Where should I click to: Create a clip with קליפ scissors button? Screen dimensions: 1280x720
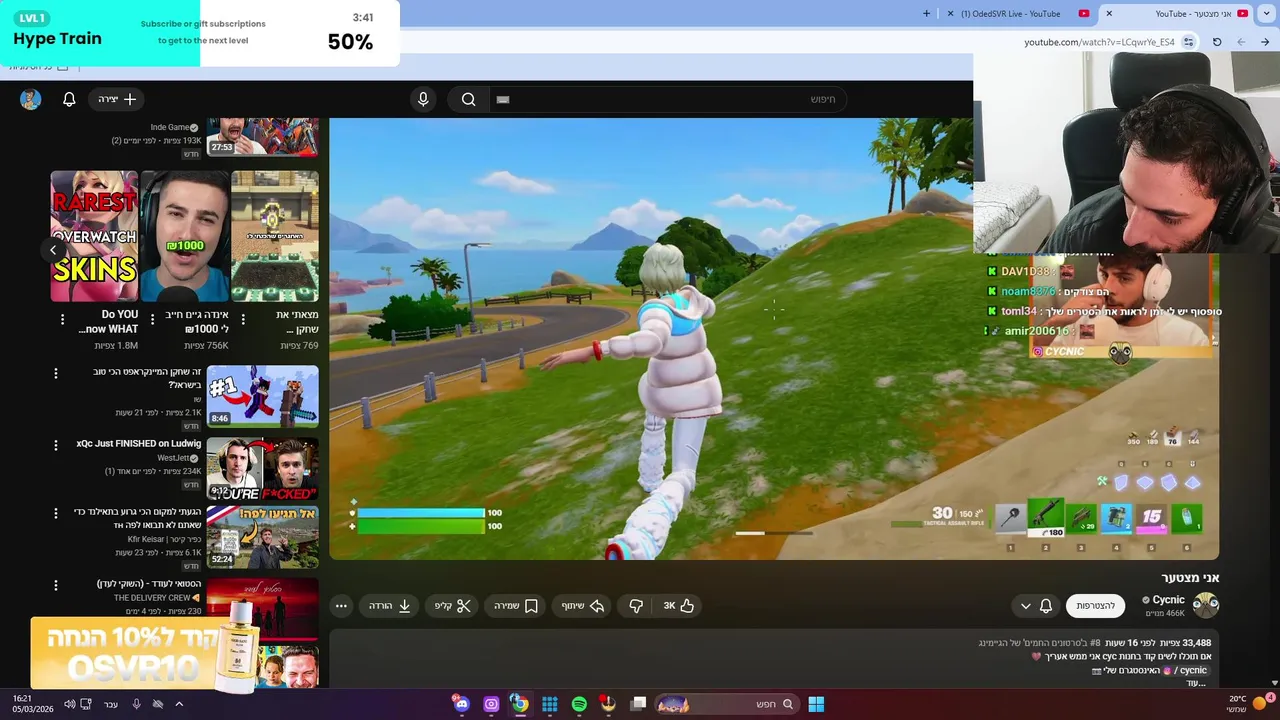[453, 606]
